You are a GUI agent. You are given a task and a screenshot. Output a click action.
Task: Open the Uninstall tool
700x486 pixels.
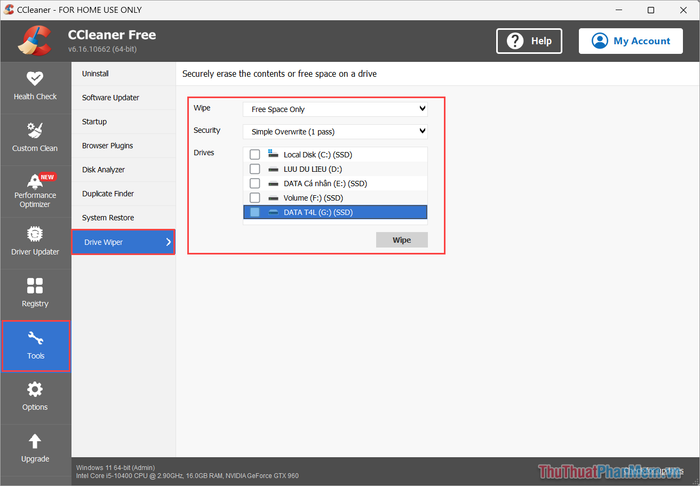tap(124, 74)
